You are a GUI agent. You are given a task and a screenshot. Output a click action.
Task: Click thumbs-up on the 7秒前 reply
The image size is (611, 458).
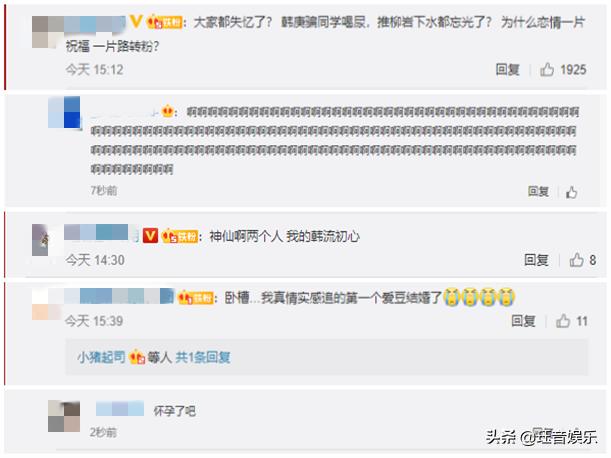click(x=571, y=192)
